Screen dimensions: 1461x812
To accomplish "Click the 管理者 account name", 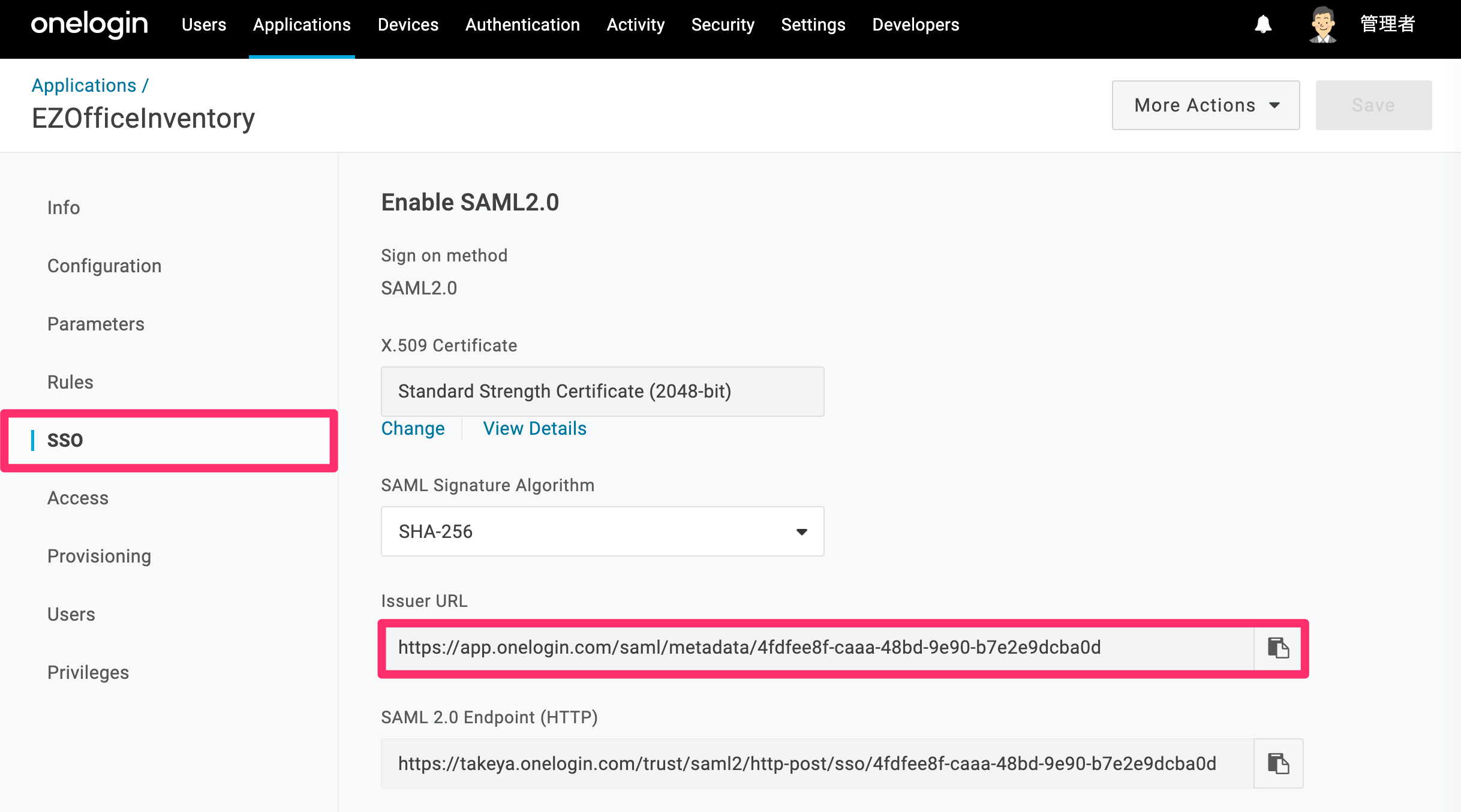I will coord(1387,25).
